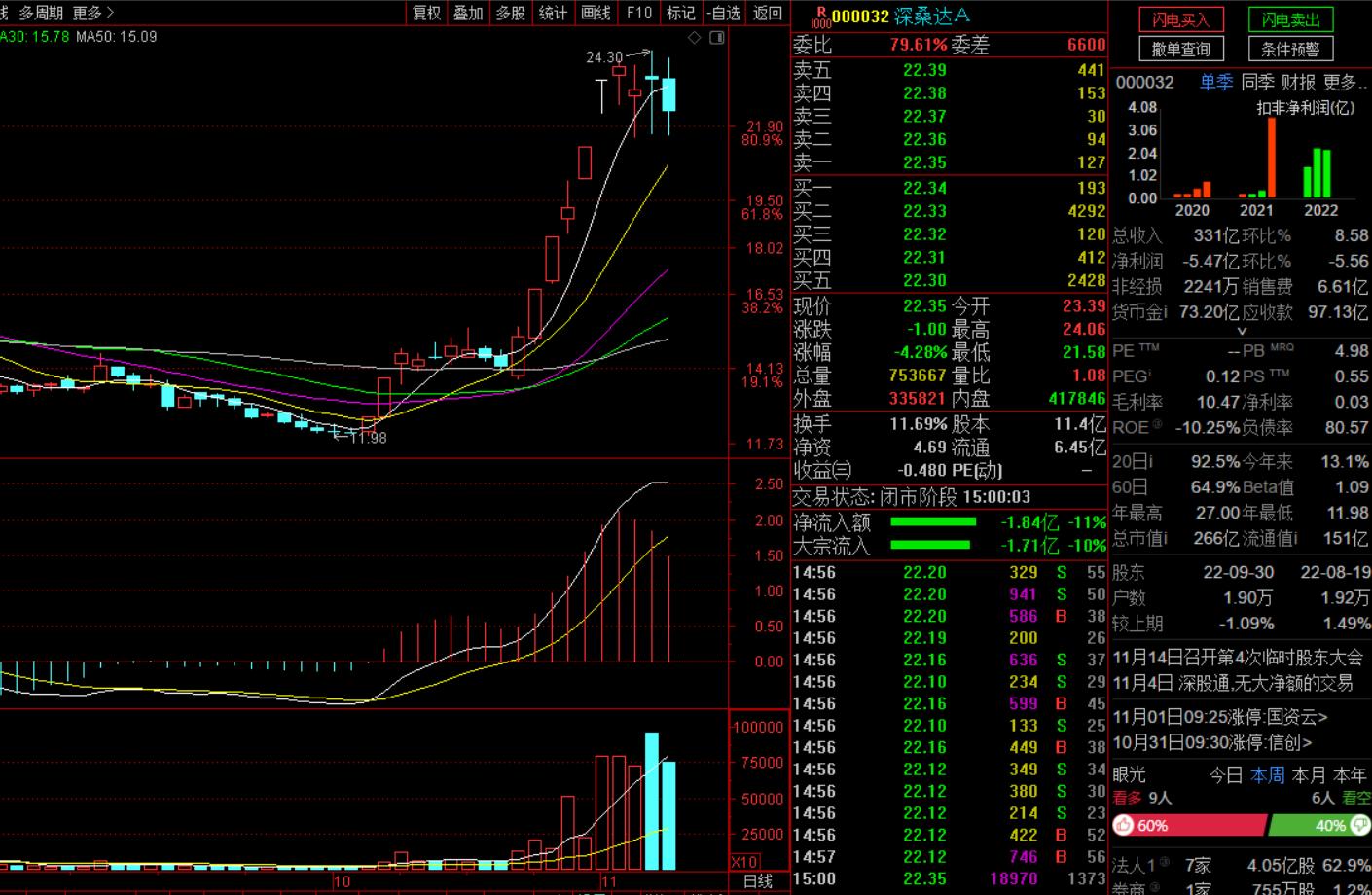Click the thumbs-up bullish vote icon
The height and width of the screenshot is (895, 1372).
click(x=1124, y=825)
